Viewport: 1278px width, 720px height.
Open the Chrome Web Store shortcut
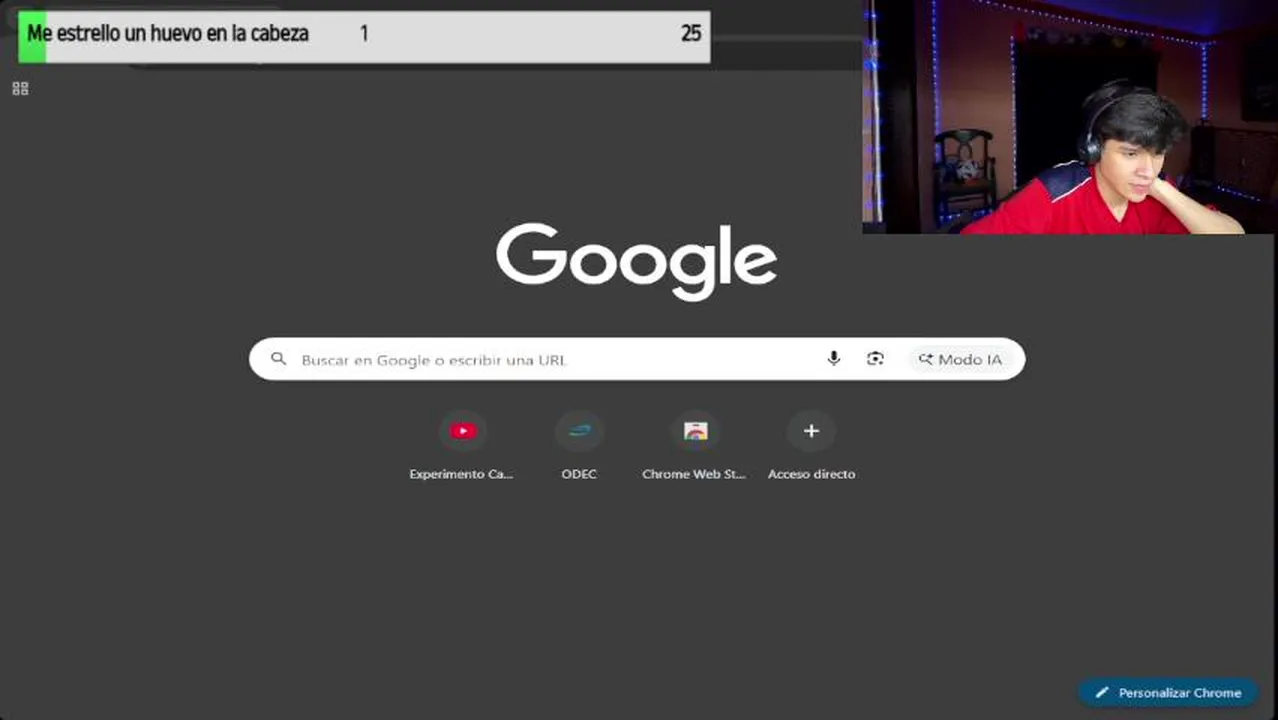(x=695, y=445)
